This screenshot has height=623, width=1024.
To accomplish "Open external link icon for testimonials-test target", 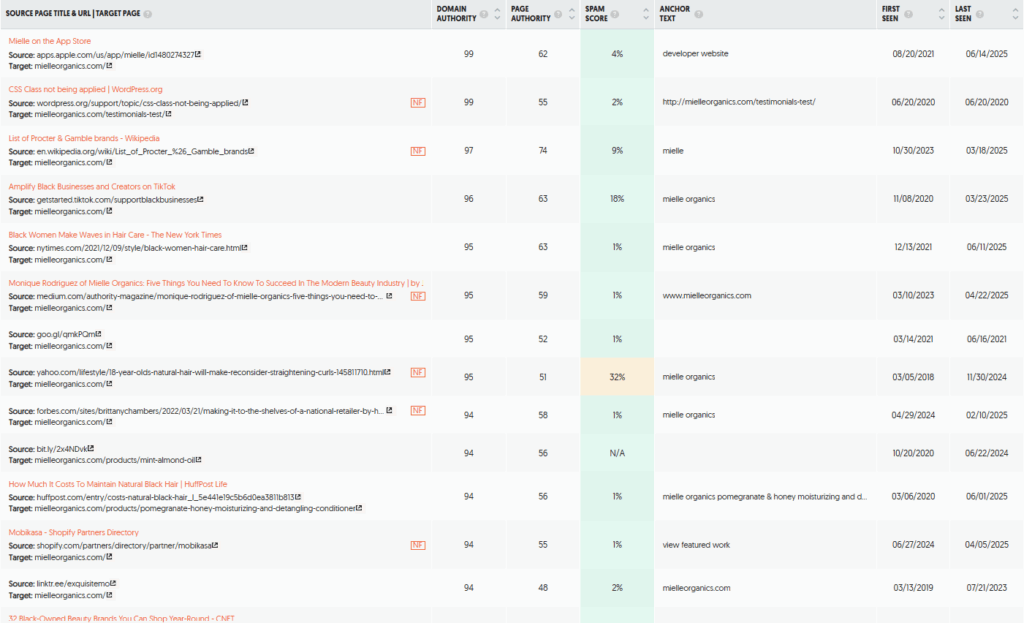I will [x=168, y=114].
